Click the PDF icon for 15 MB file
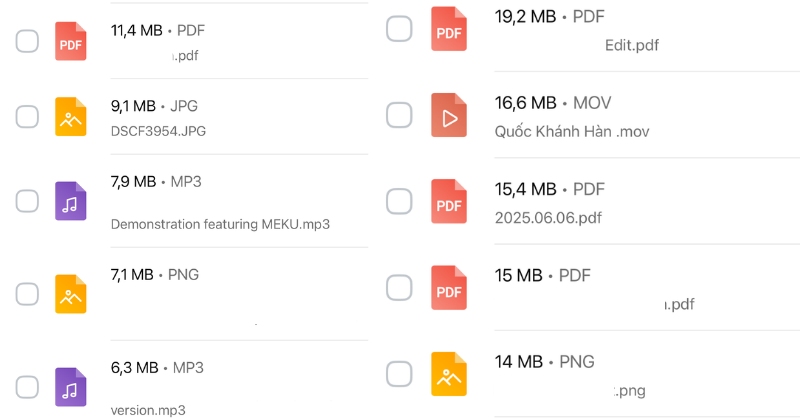This screenshot has height=418, width=800. pos(449,288)
